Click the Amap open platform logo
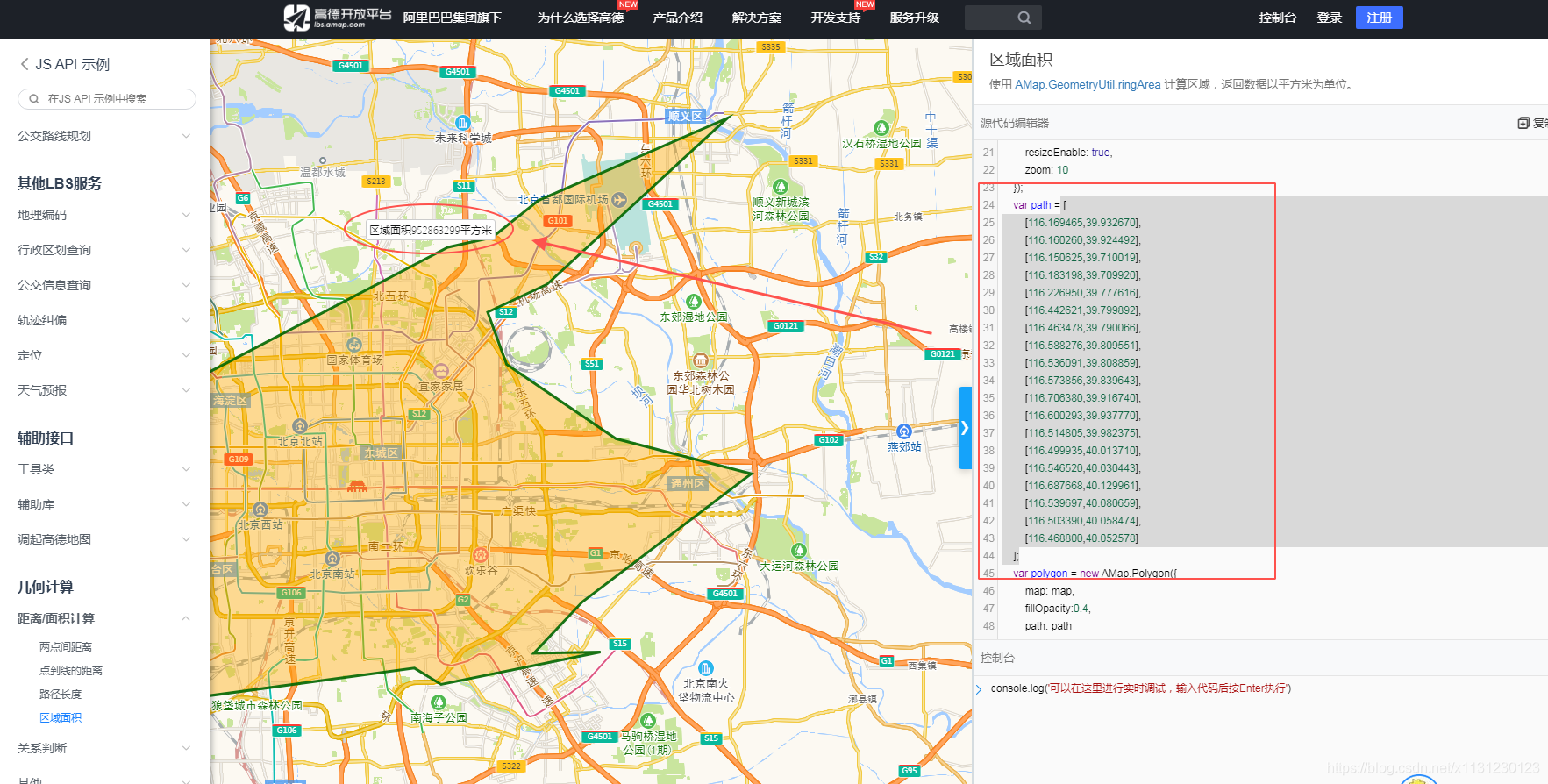 coord(338,18)
